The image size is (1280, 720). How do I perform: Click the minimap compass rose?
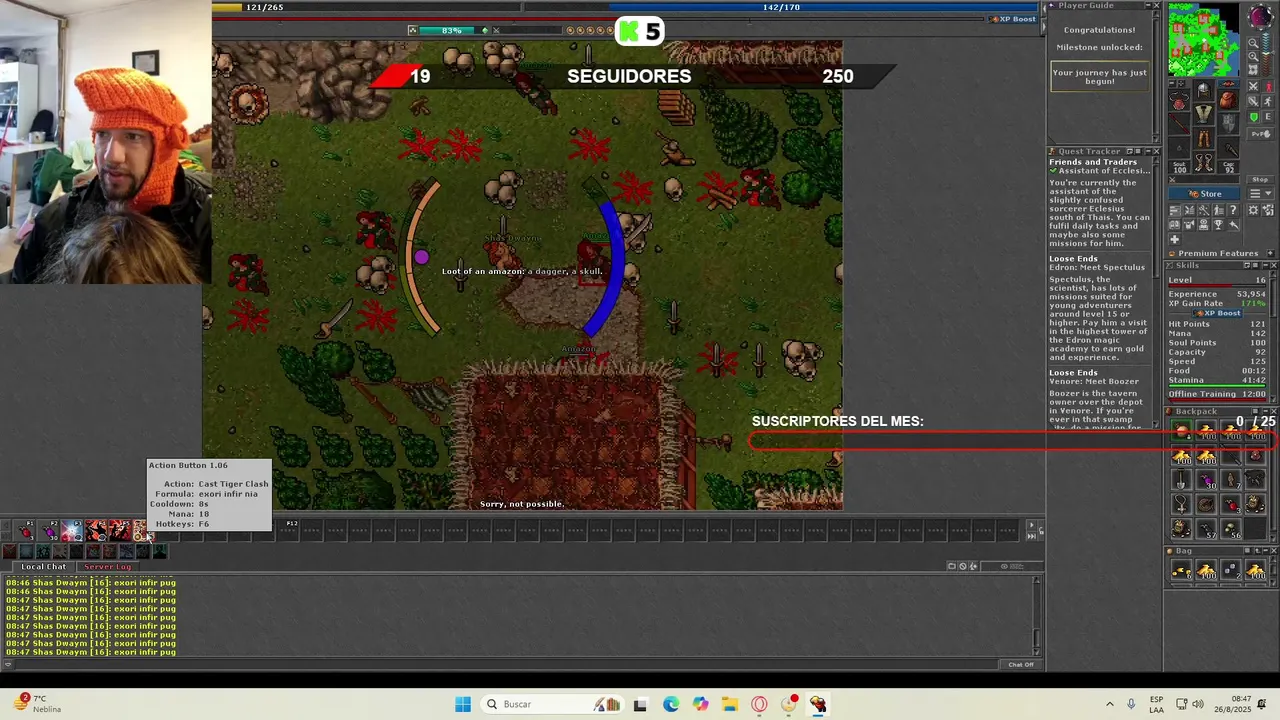click(1260, 16)
